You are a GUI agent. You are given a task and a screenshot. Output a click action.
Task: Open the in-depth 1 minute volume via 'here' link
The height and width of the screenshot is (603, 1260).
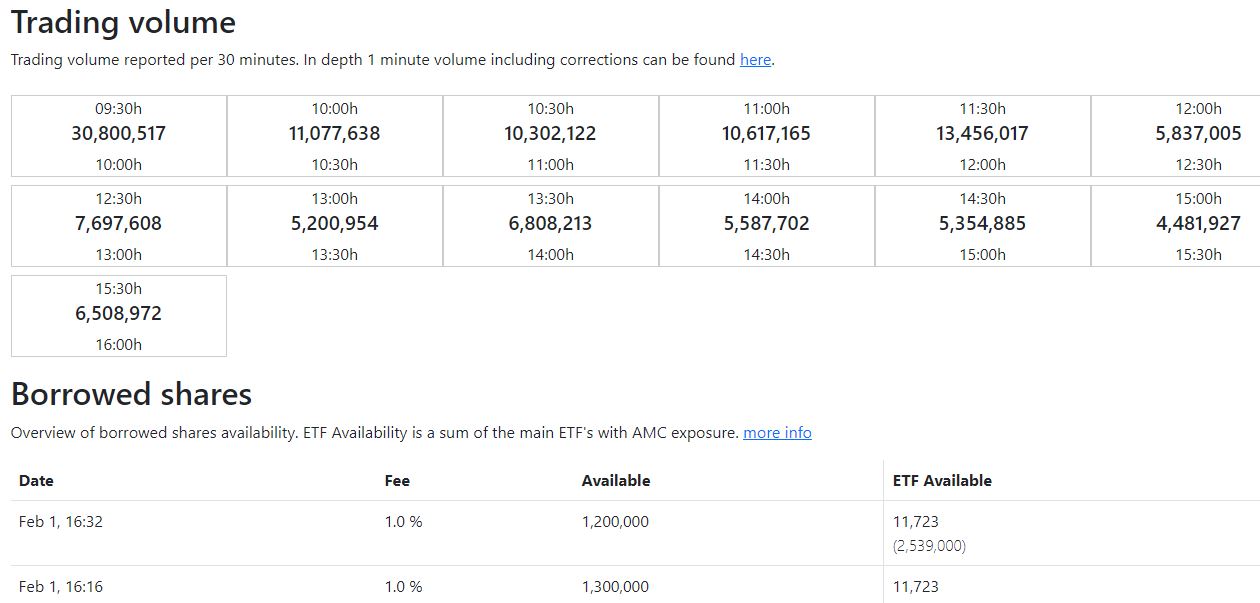click(x=753, y=60)
